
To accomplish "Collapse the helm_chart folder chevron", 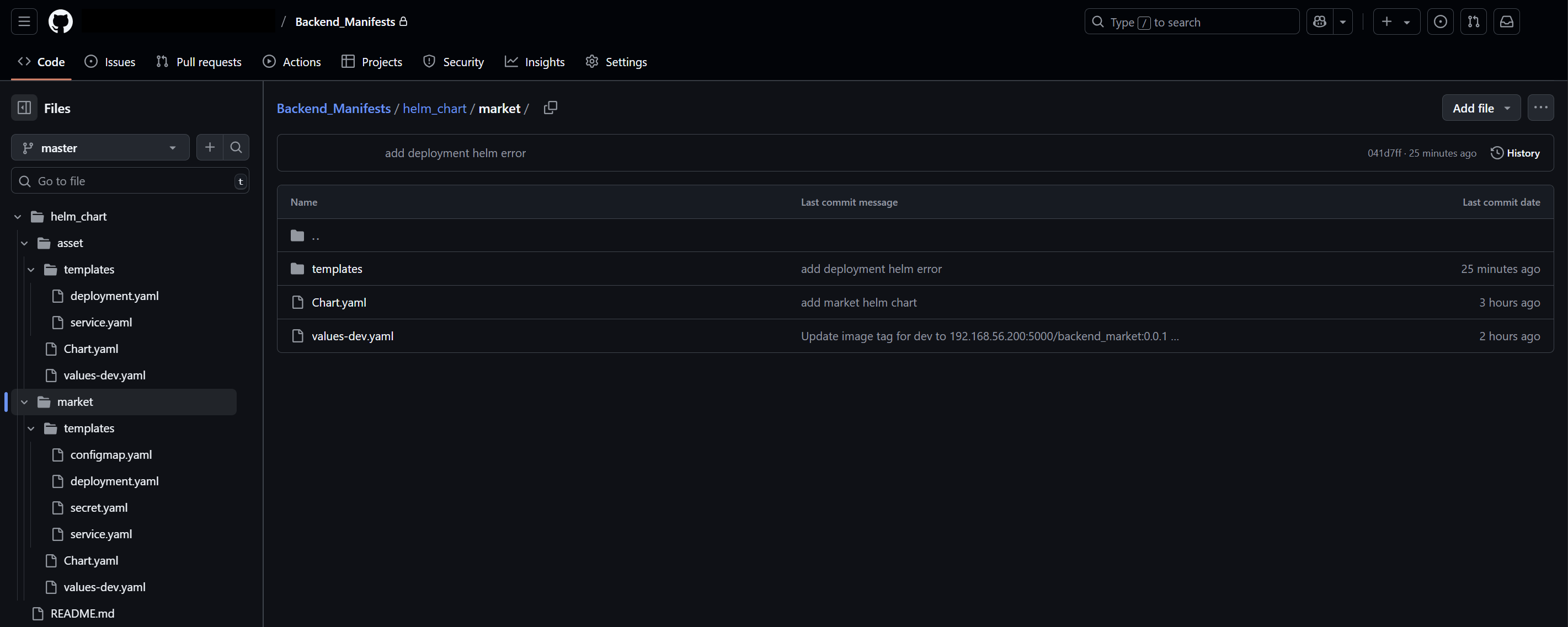I will [x=18, y=217].
